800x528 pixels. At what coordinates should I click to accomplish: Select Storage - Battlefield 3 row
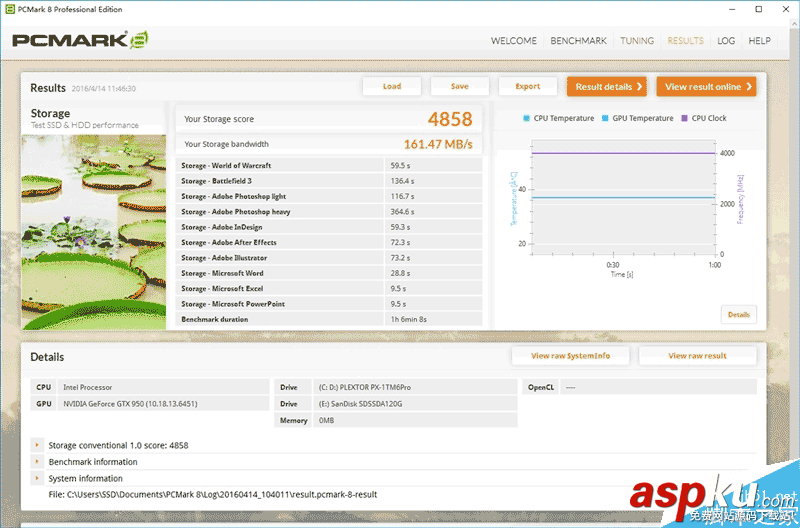329,181
